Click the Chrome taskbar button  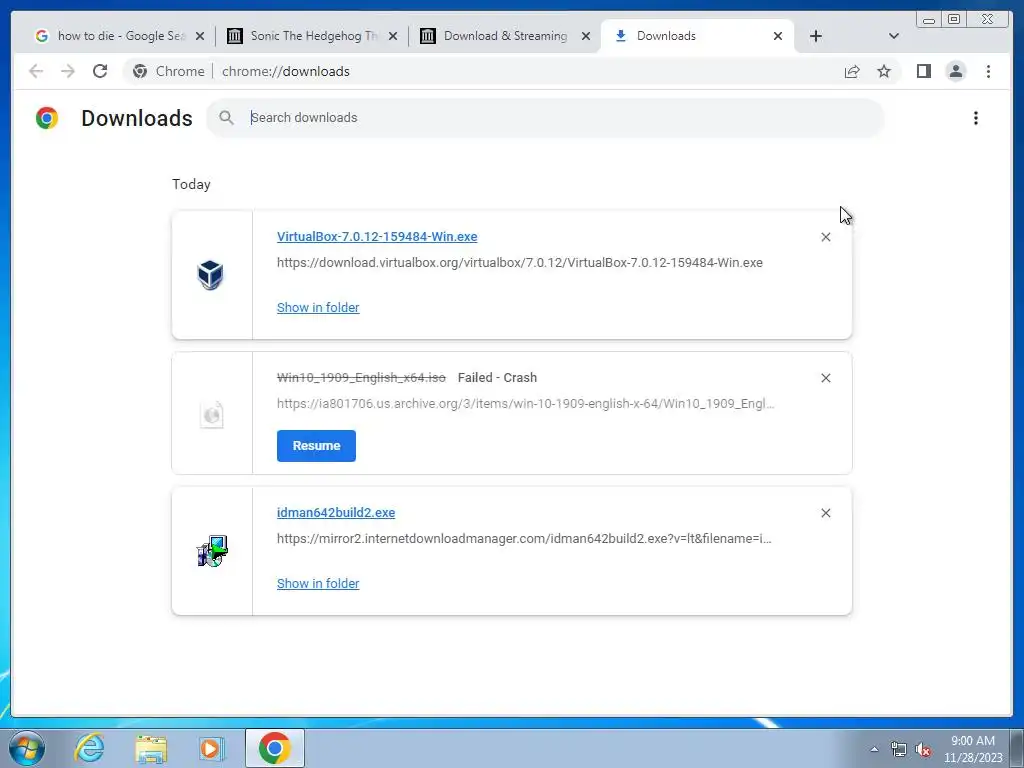[275, 748]
